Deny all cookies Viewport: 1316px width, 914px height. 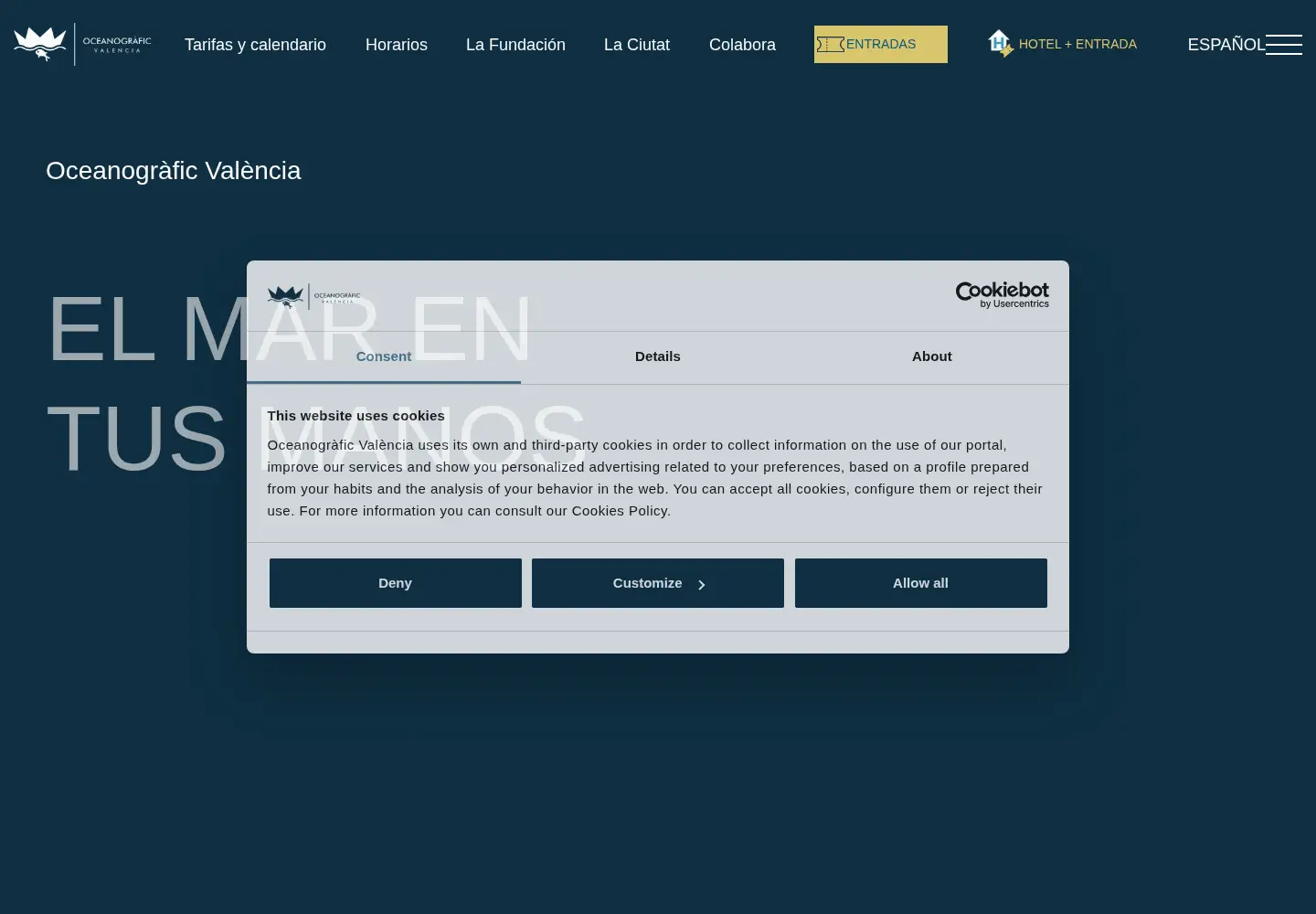[396, 583]
